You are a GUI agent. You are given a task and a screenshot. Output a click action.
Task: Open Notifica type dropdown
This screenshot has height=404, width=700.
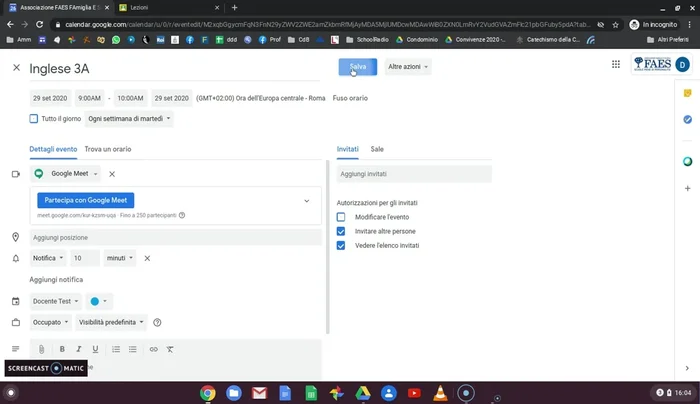coord(48,258)
